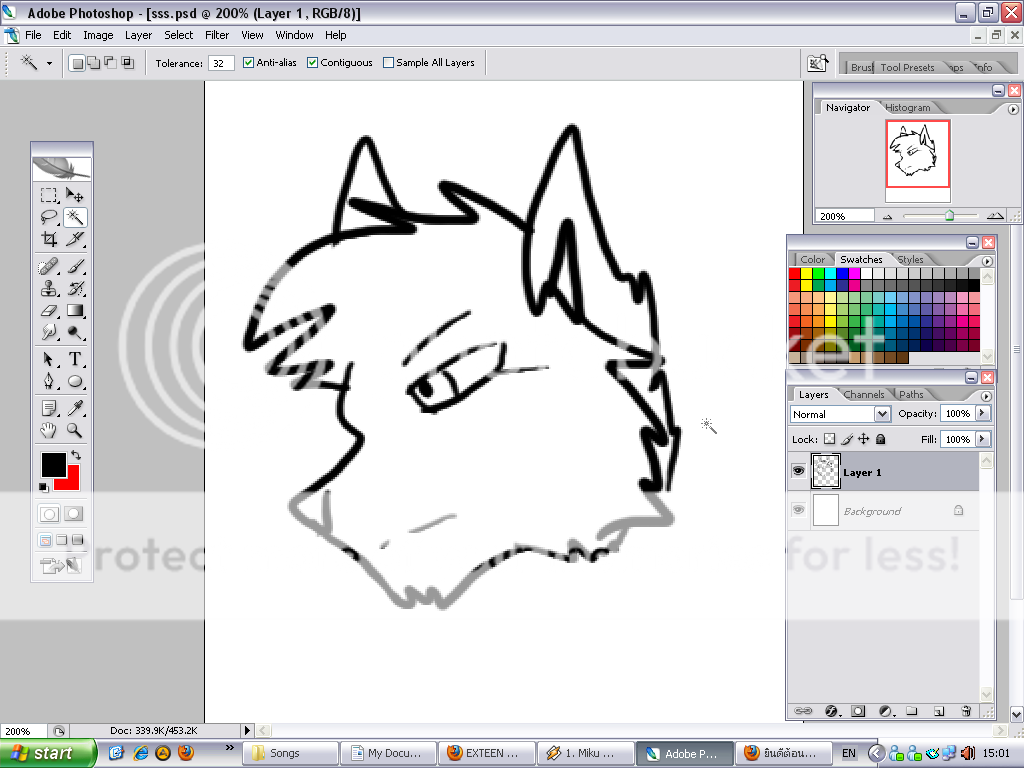Open the Layers panel options menu

986,396
